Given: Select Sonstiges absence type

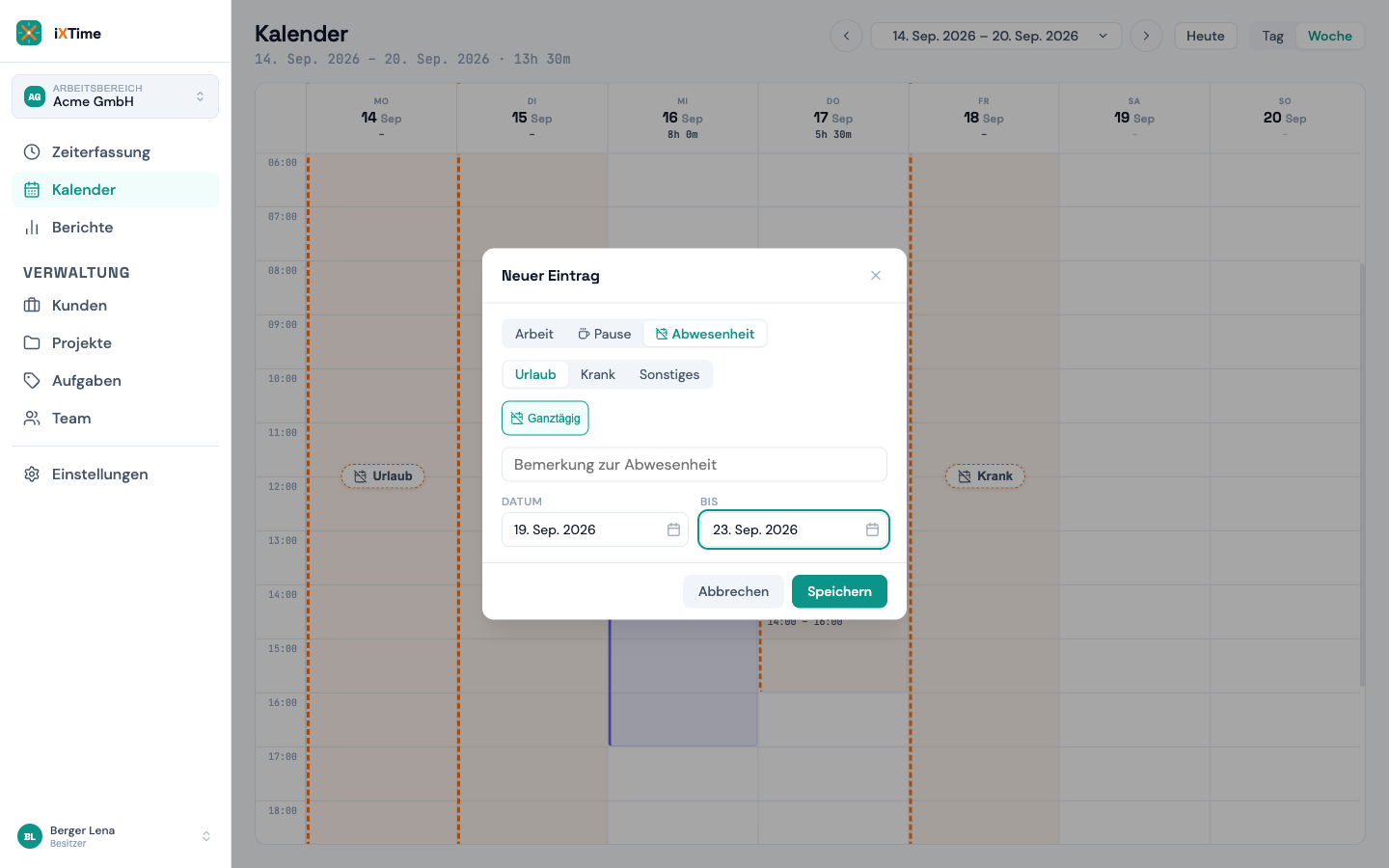Looking at the screenshot, I should [668, 375].
